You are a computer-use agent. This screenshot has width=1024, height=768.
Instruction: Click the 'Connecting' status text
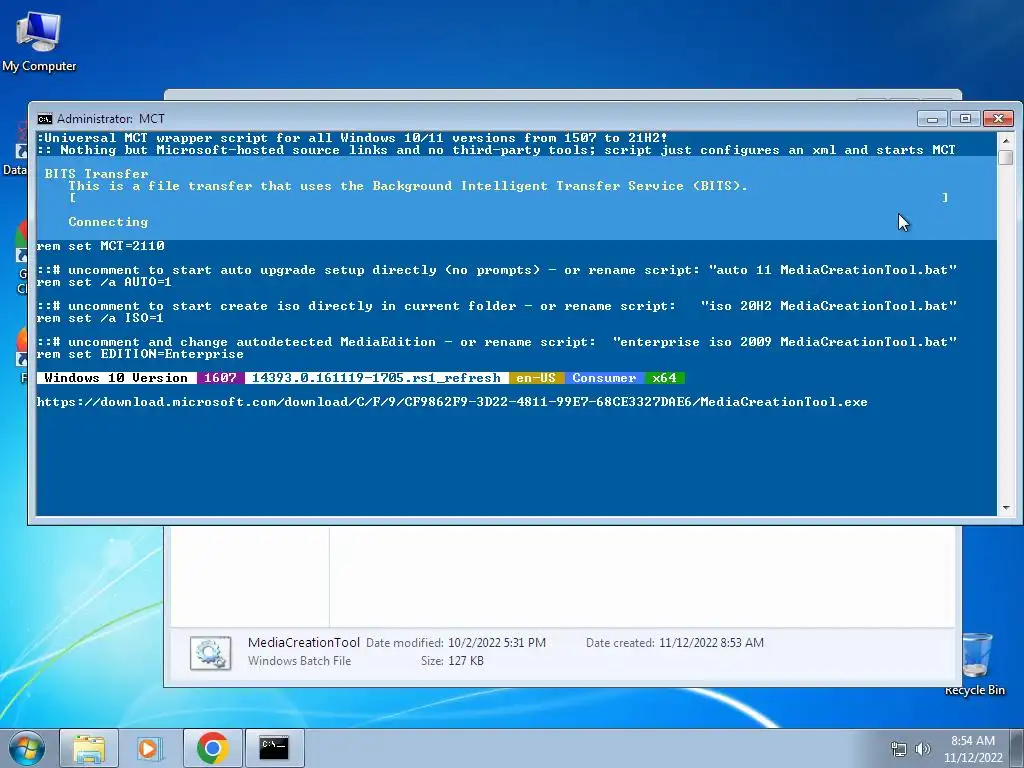(108, 222)
